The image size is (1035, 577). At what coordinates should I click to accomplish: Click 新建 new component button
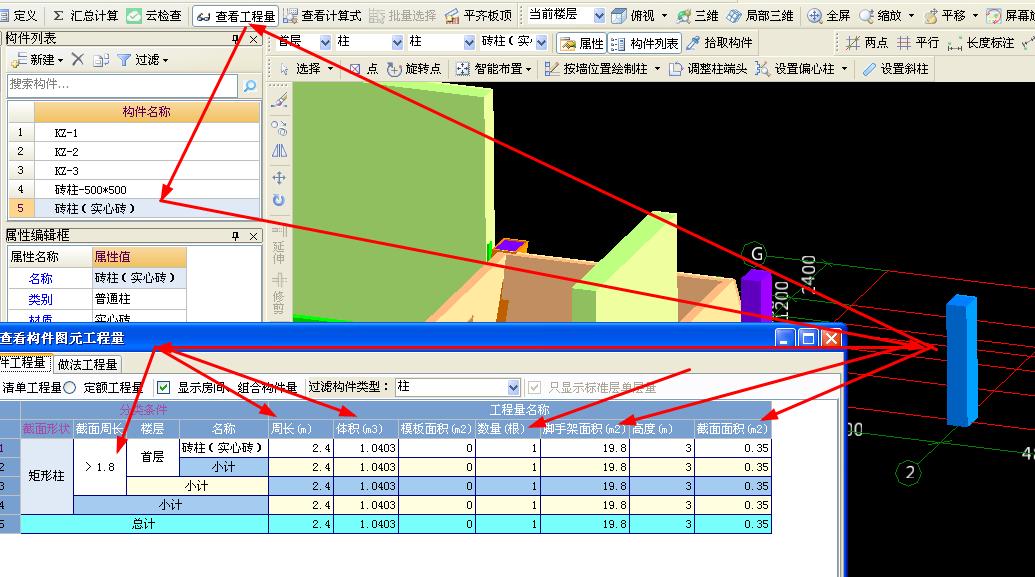tap(36, 60)
